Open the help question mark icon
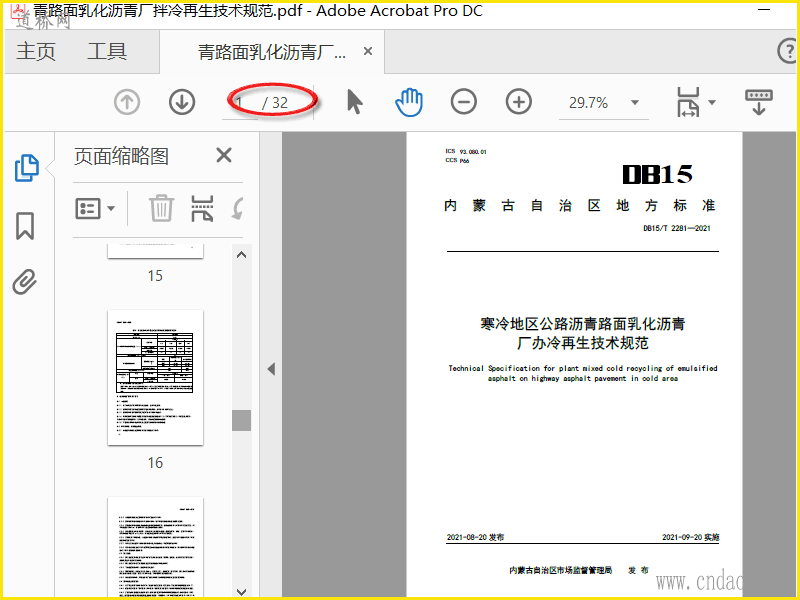This screenshot has width=800, height=600. (788, 51)
